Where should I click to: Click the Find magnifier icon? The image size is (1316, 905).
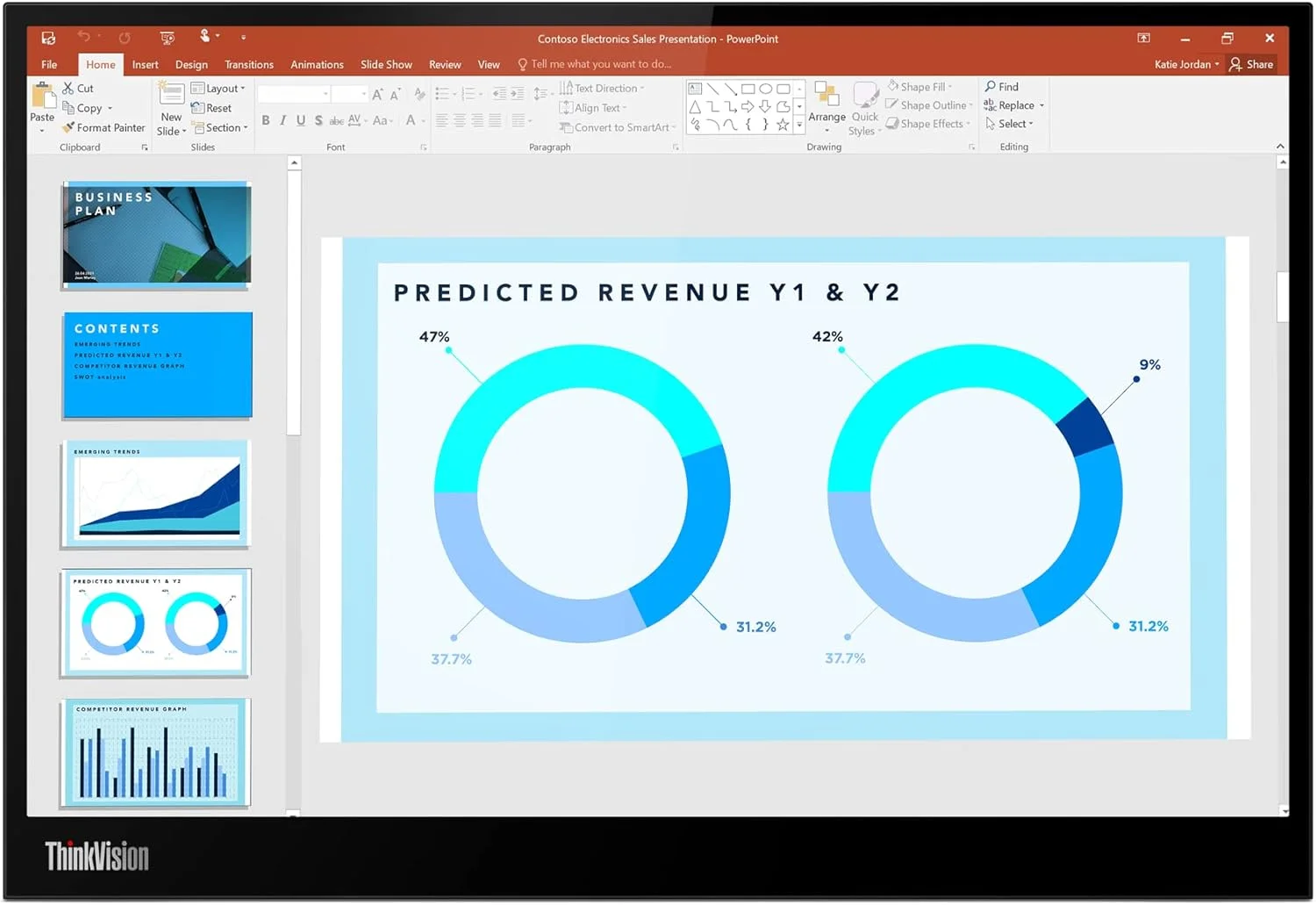(991, 87)
